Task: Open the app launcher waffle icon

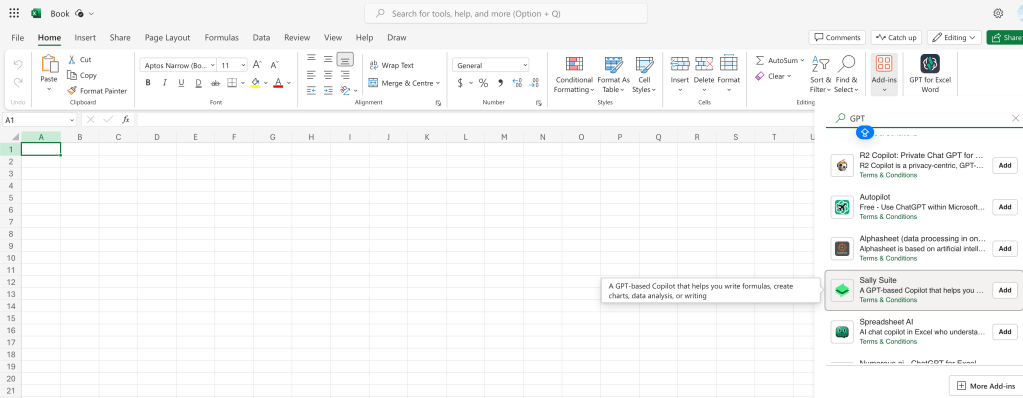Action: coord(14,13)
